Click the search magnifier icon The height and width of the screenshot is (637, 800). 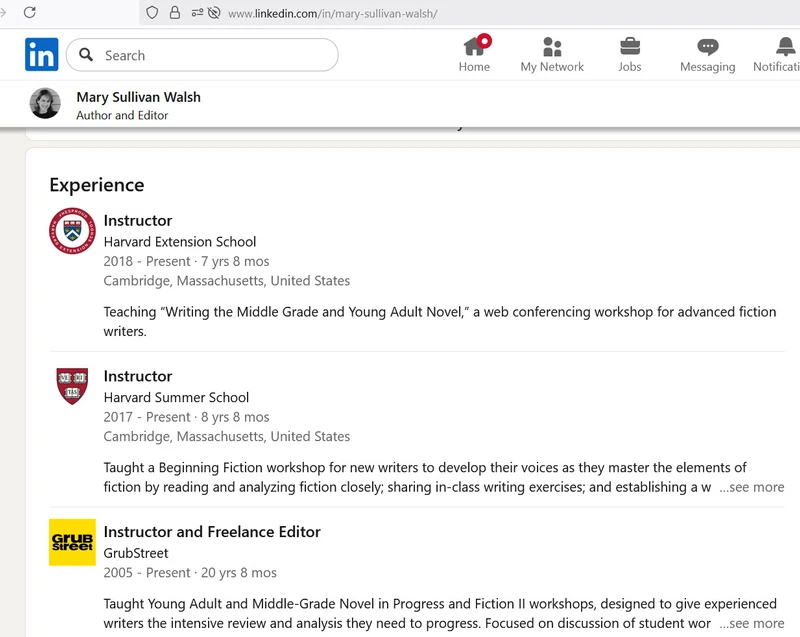click(86, 54)
